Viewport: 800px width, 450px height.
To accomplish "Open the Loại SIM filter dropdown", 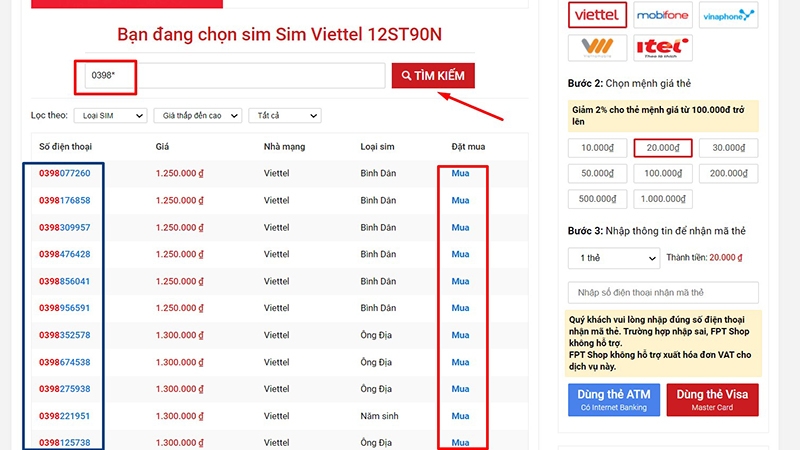I will coord(111,116).
